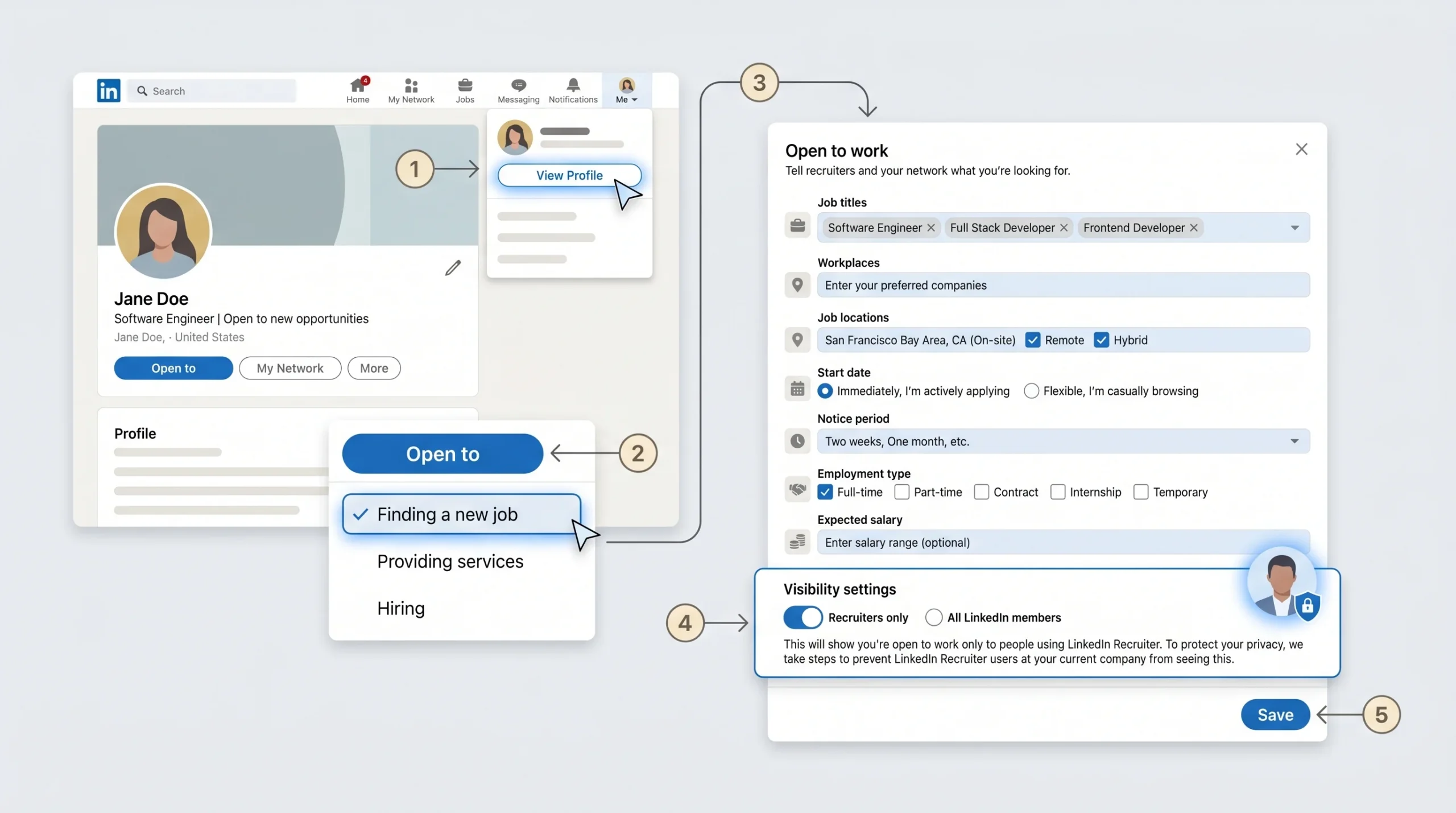Select Immediately, I'm actively applying
The height and width of the screenshot is (813, 1456).
coord(825,391)
